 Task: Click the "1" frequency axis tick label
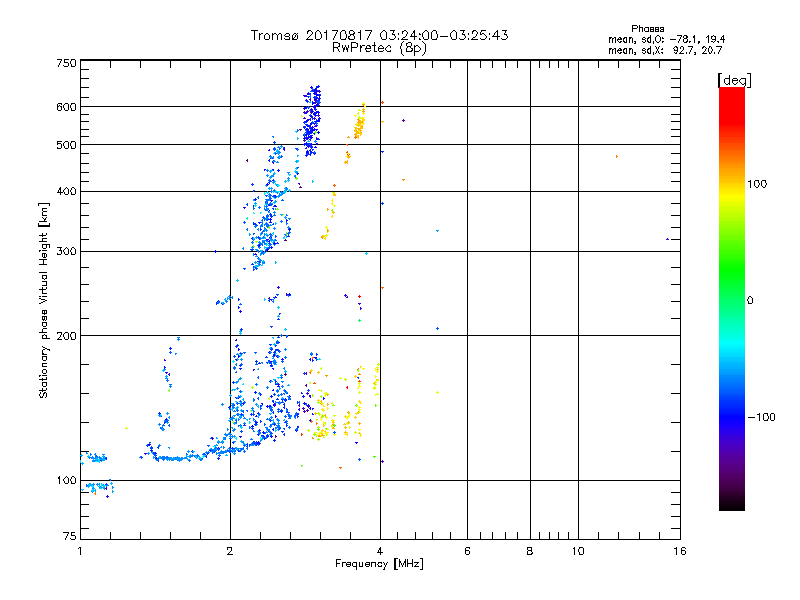80,551
